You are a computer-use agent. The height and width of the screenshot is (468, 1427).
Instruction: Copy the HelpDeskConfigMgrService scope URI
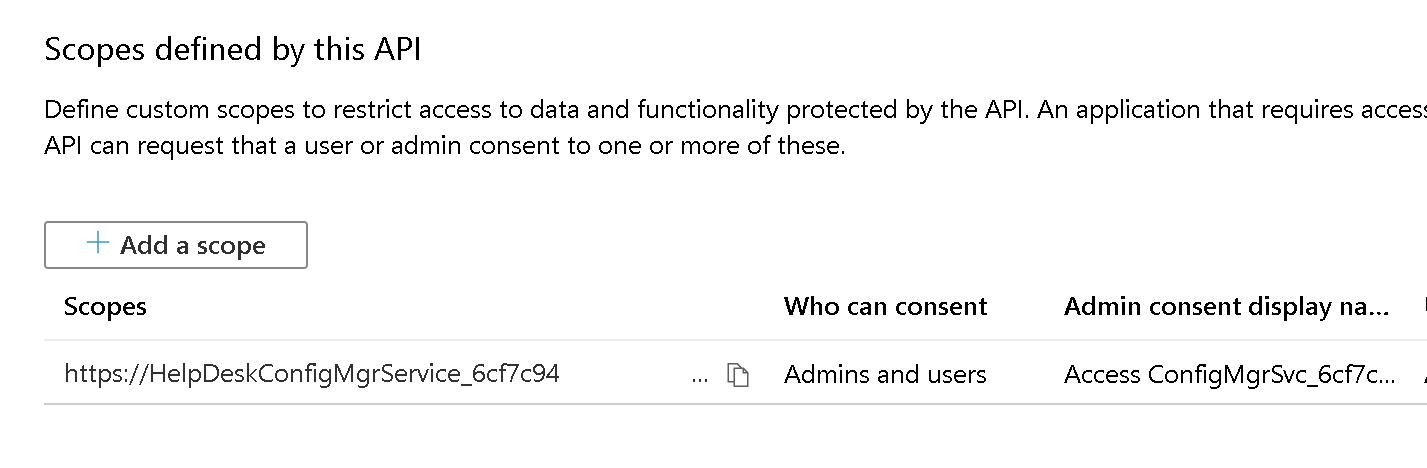738,375
